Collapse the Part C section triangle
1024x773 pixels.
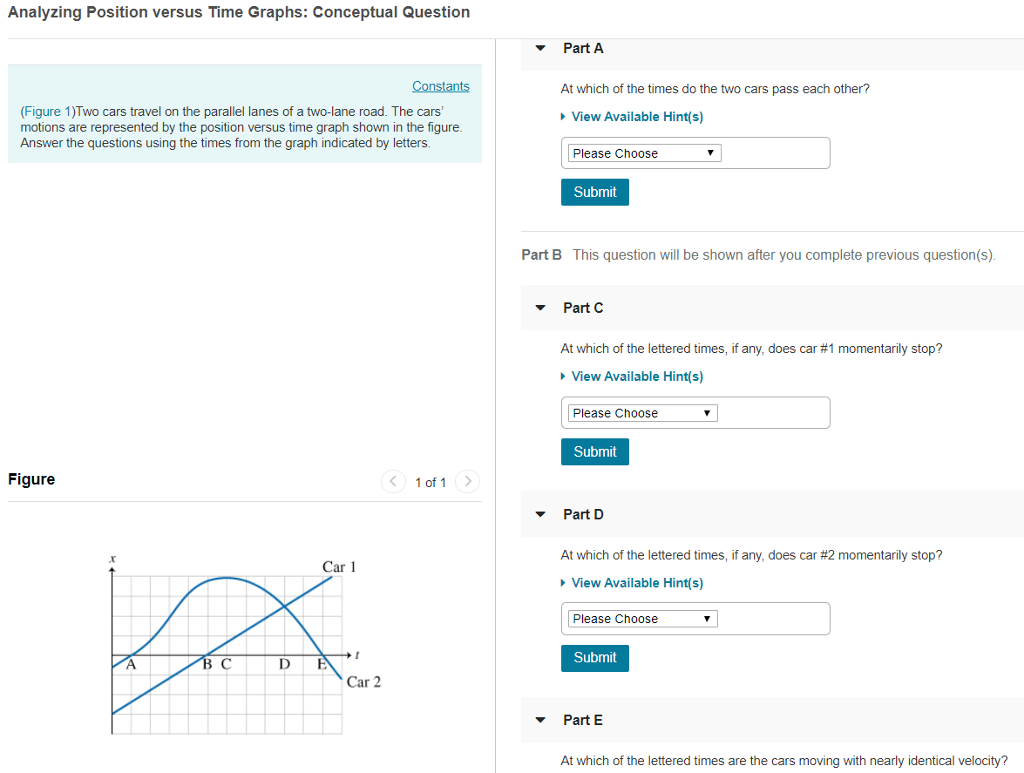coord(539,308)
